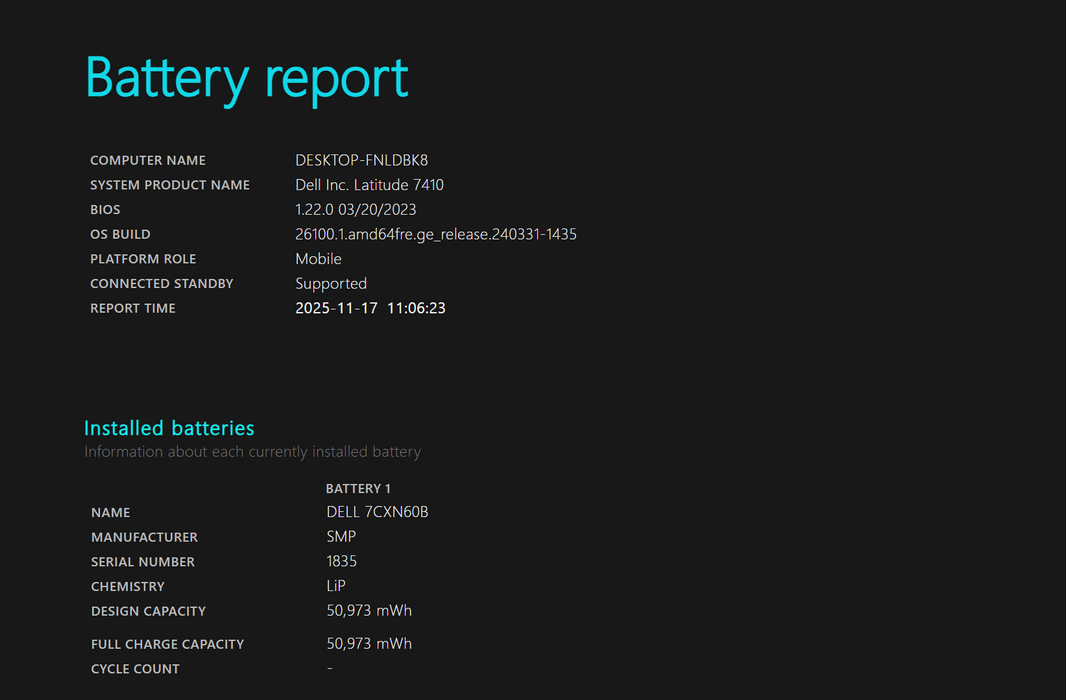The width and height of the screenshot is (1066, 700).
Task: Click the BIOS version 1.22.0 value
Action: [355, 210]
